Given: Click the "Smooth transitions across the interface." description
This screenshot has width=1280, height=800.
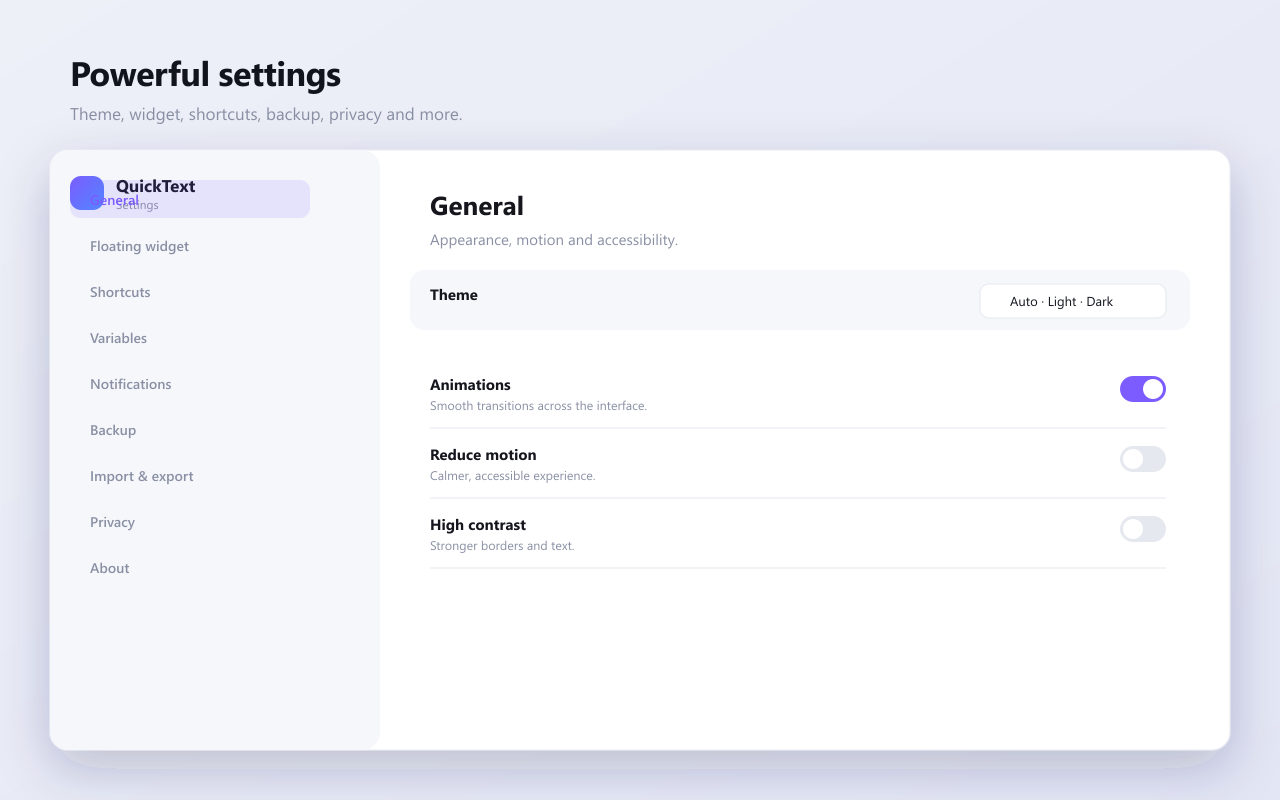Looking at the screenshot, I should coord(538,406).
